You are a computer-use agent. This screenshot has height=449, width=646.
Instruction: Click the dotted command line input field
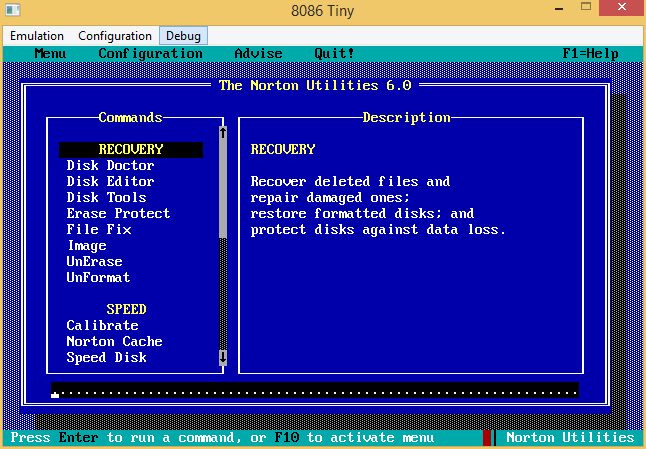315,390
